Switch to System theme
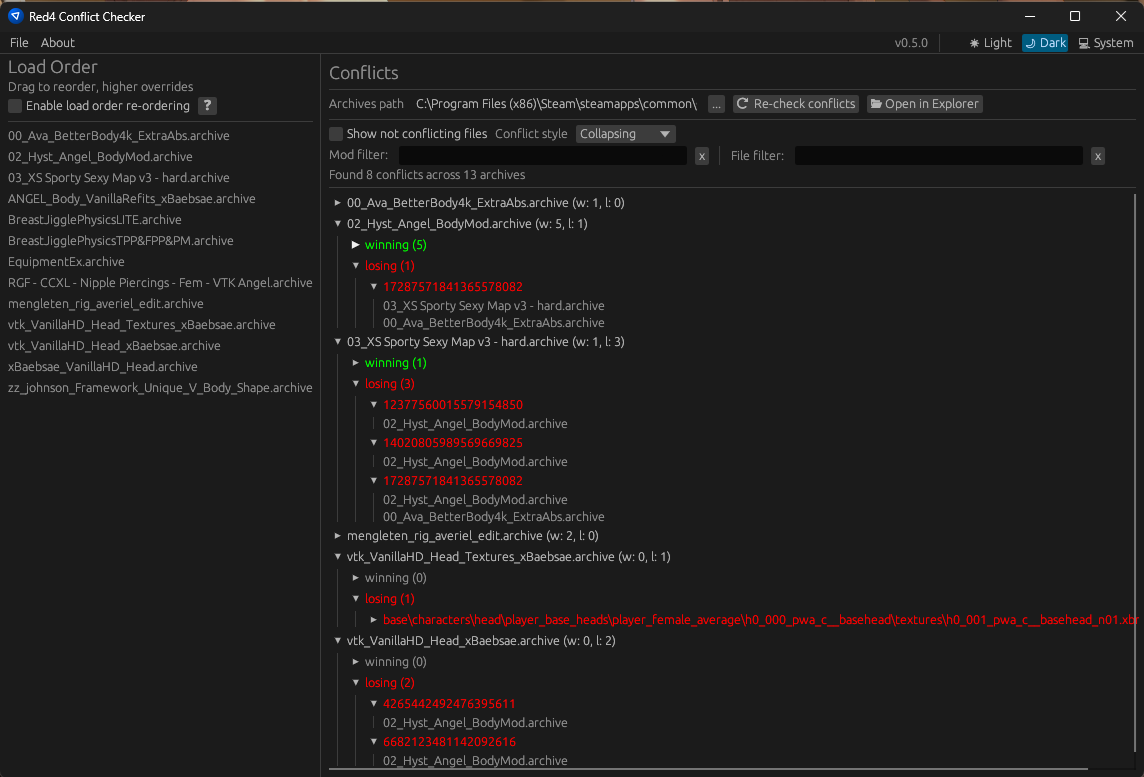The height and width of the screenshot is (777, 1144). pos(1105,43)
